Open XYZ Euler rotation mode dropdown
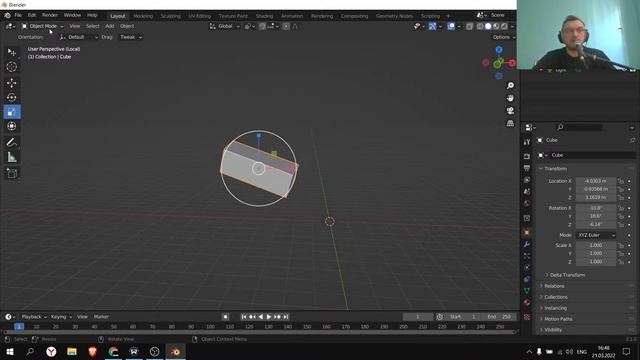The height and width of the screenshot is (360, 640). [x=596, y=235]
